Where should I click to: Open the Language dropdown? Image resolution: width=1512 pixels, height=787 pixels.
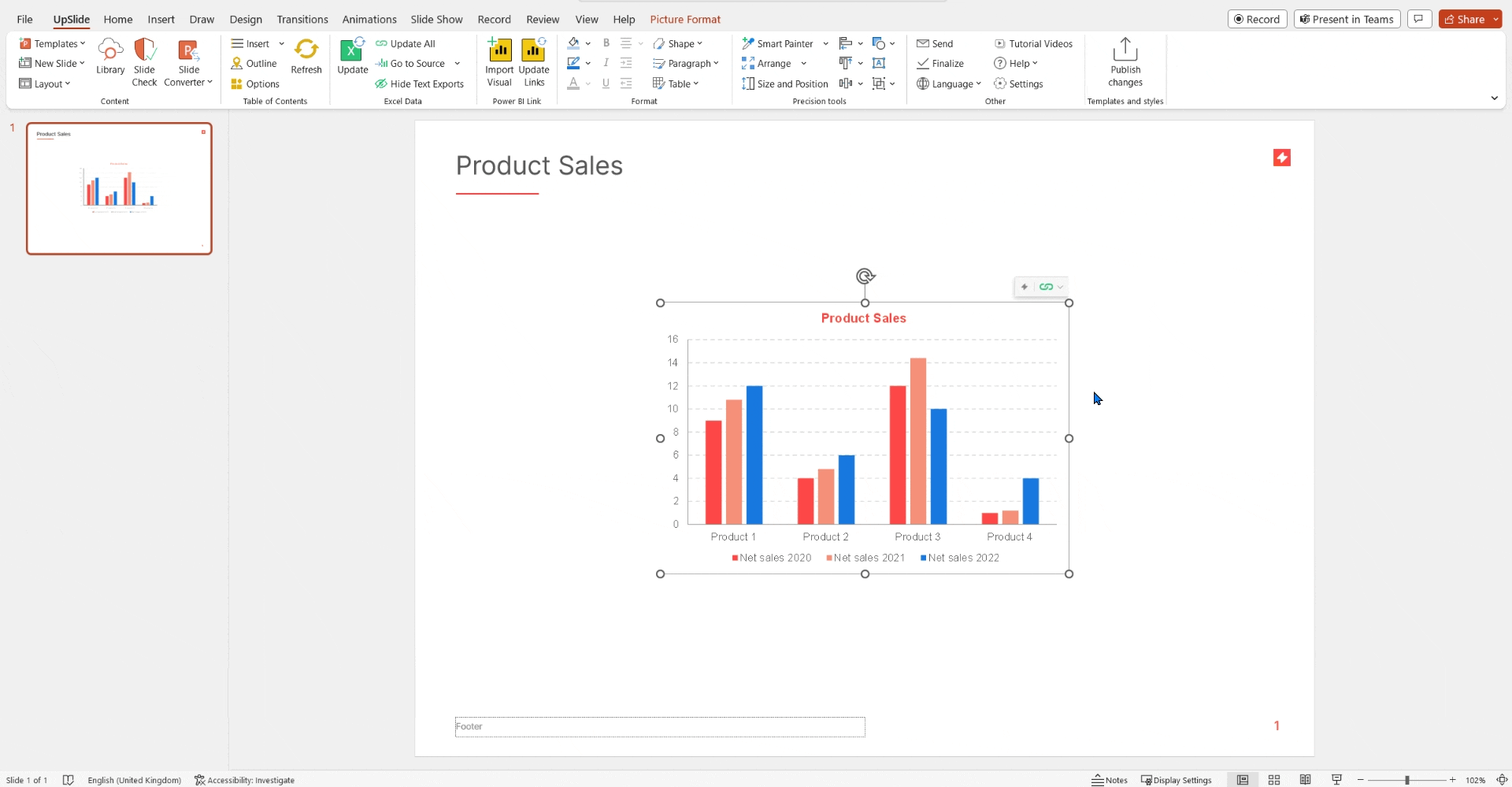tap(950, 84)
